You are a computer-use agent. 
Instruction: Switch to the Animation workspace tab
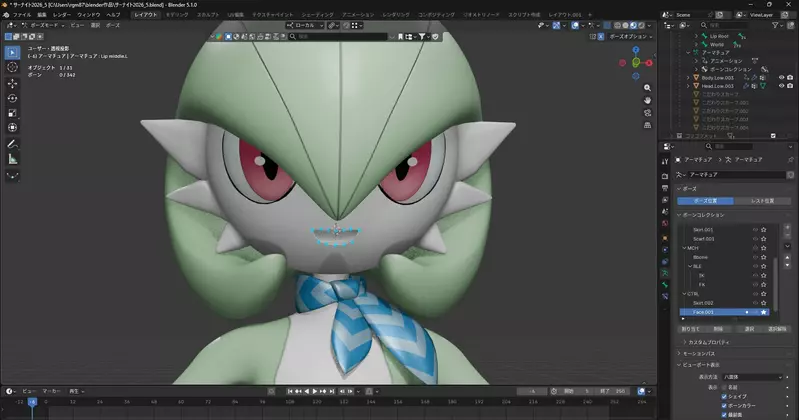pos(358,15)
